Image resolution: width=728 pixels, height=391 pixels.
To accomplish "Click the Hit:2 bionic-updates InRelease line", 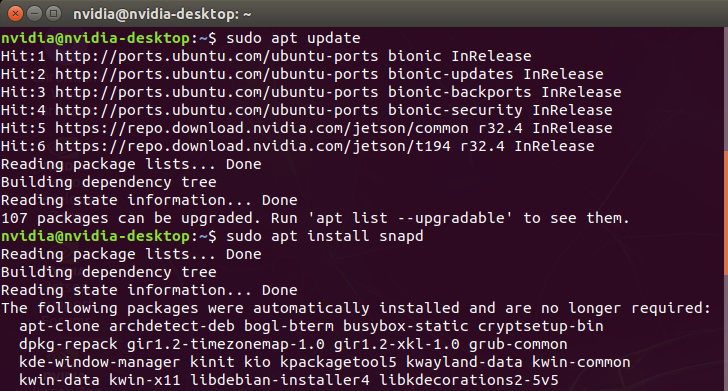I will [x=302, y=74].
